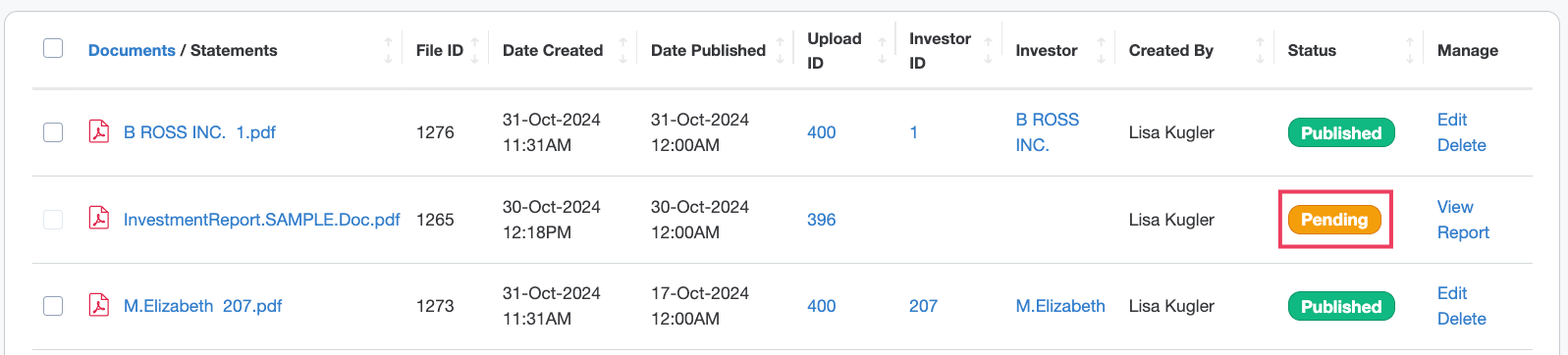
Task: Sort table by File ID column arrows
Action: [x=475, y=50]
